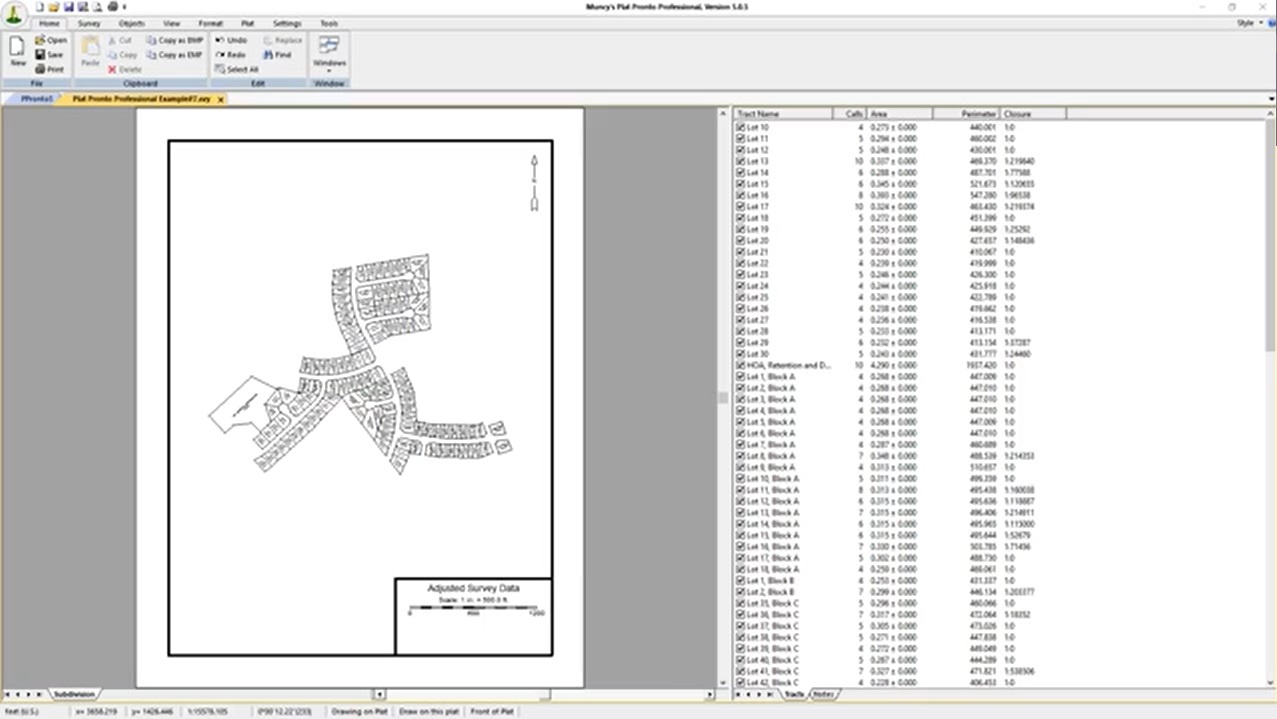Click Copy in the Clipboard group
1277x719 pixels.
pyautogui.click(x=121, y=55)
